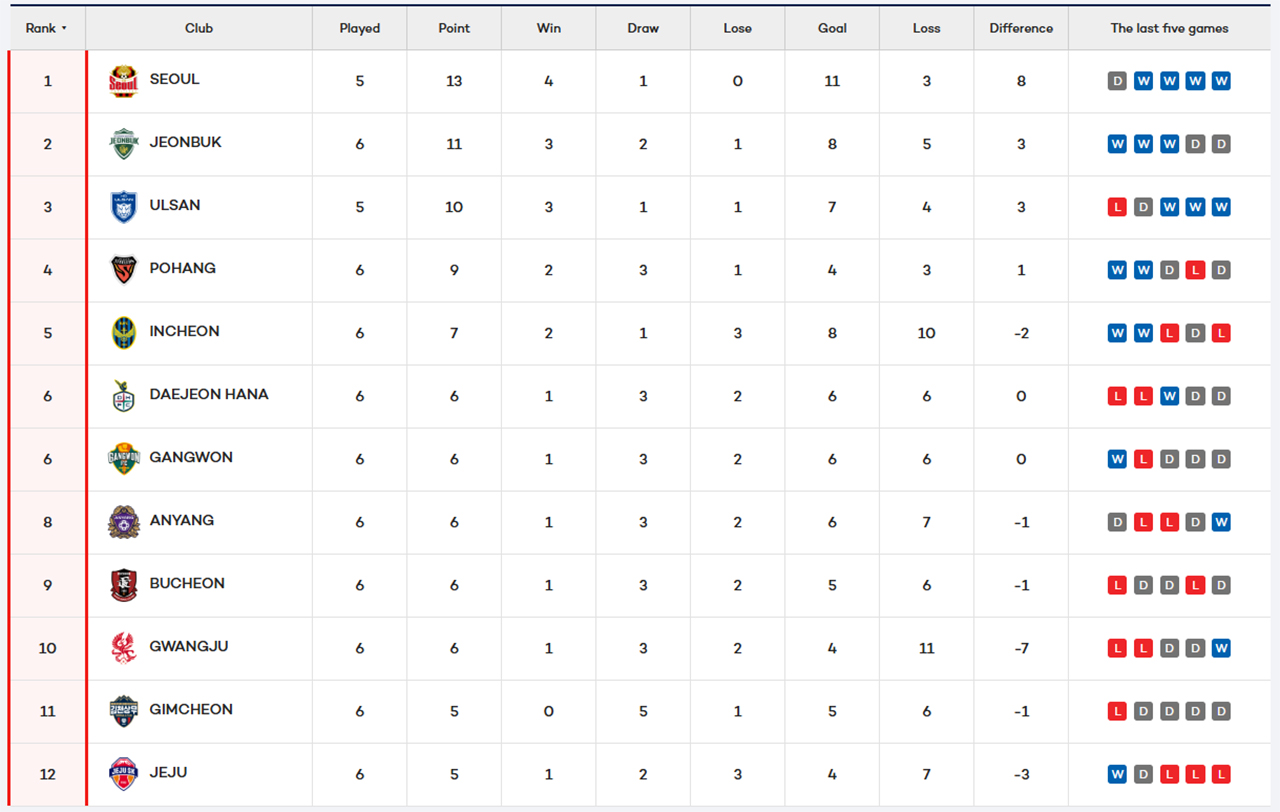Click the JEJU club name link
Image resolution: width=1280 pixels, height=812 pixels.
pos(168,772)
